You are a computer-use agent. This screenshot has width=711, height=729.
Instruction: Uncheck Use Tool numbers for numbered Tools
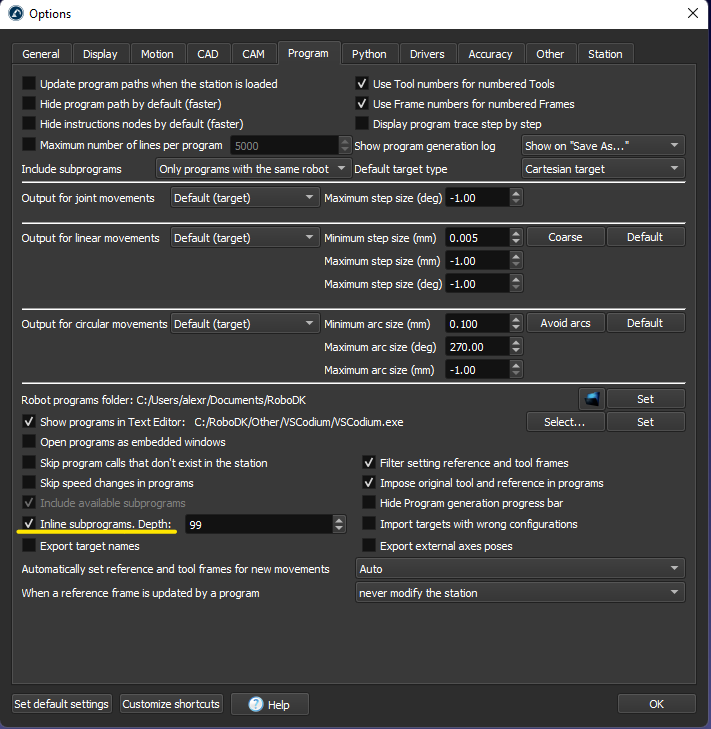tap(362, 84)
